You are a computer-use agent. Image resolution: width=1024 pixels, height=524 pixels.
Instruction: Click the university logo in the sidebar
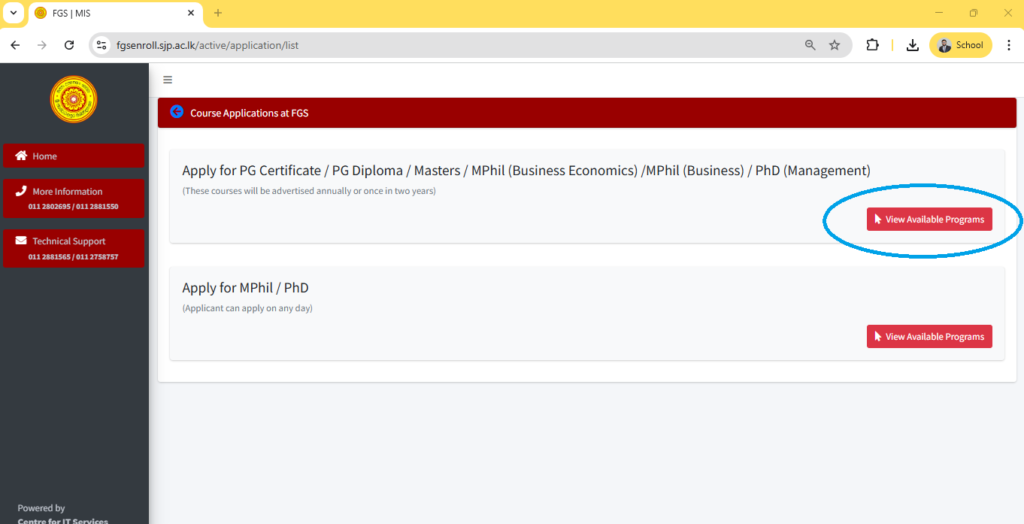[x=74, y=100]
